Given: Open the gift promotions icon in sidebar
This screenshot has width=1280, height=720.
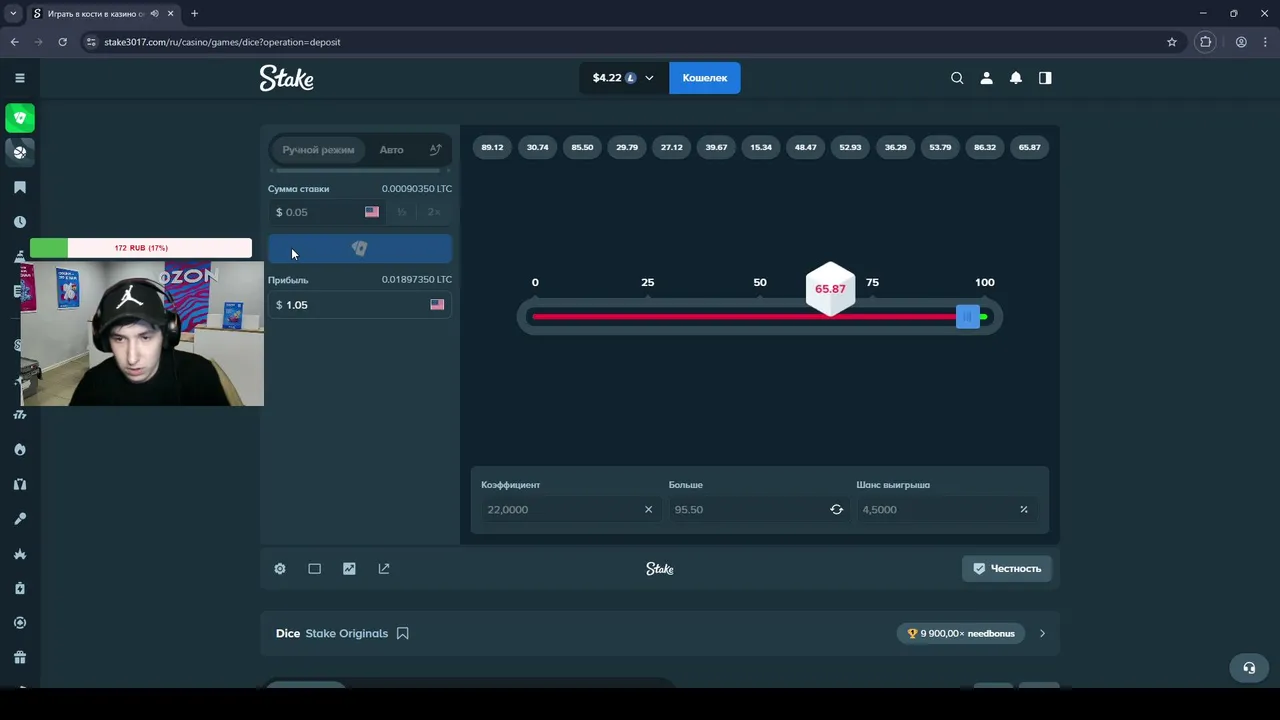Looking at the screenshot, I should pos(20,657).
